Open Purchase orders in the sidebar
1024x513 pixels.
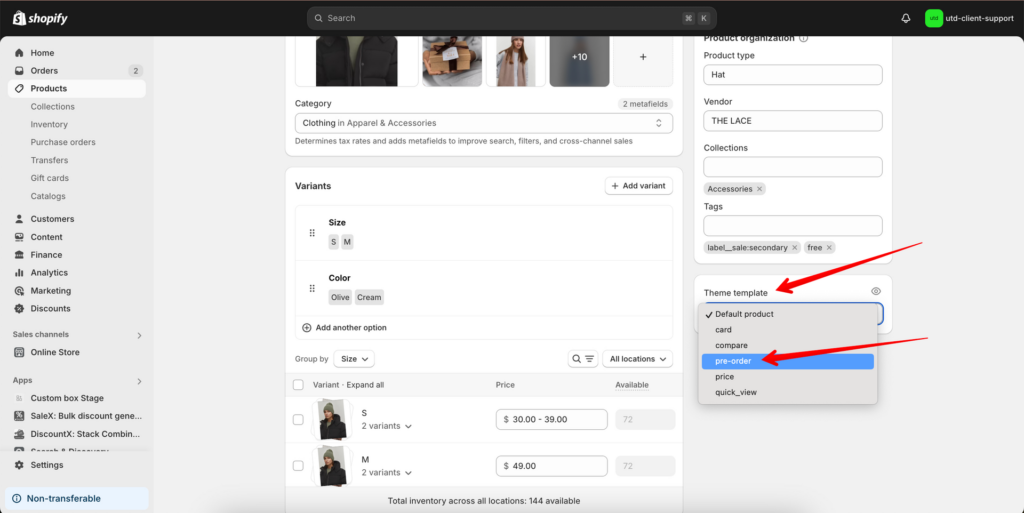point(63,142)
